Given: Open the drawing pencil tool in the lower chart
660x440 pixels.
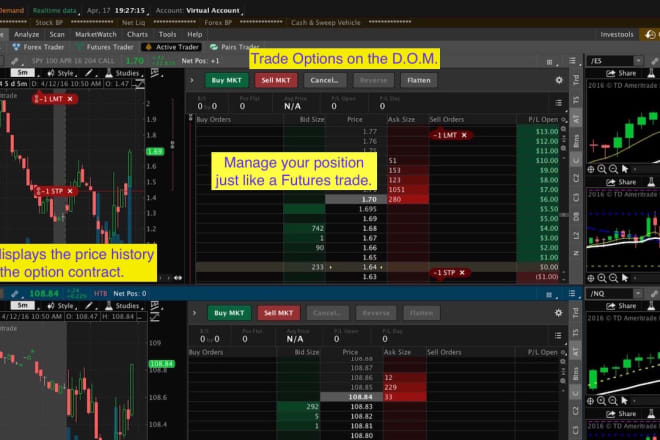Looking at the screenshot, I should point(89,306).
